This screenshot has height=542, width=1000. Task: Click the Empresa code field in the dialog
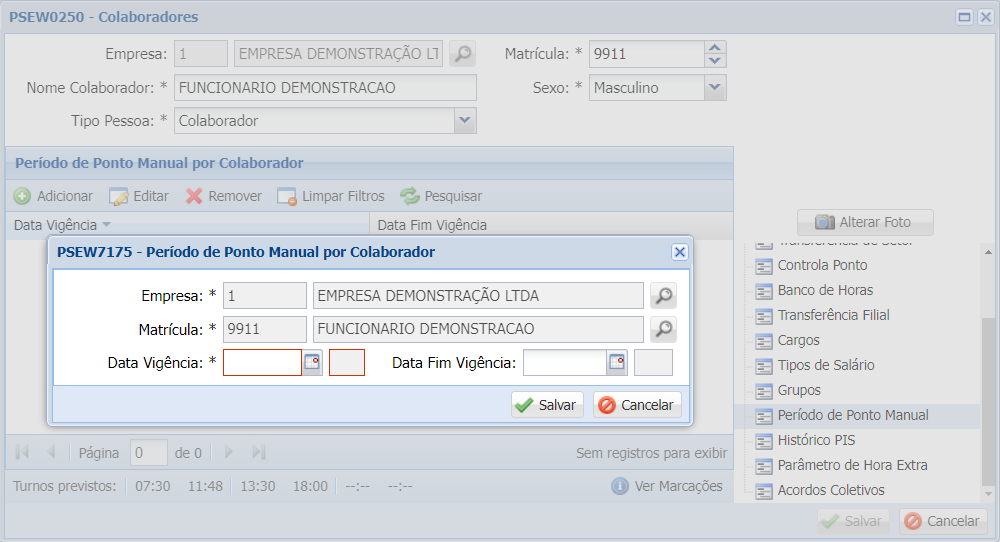[265, 296]
